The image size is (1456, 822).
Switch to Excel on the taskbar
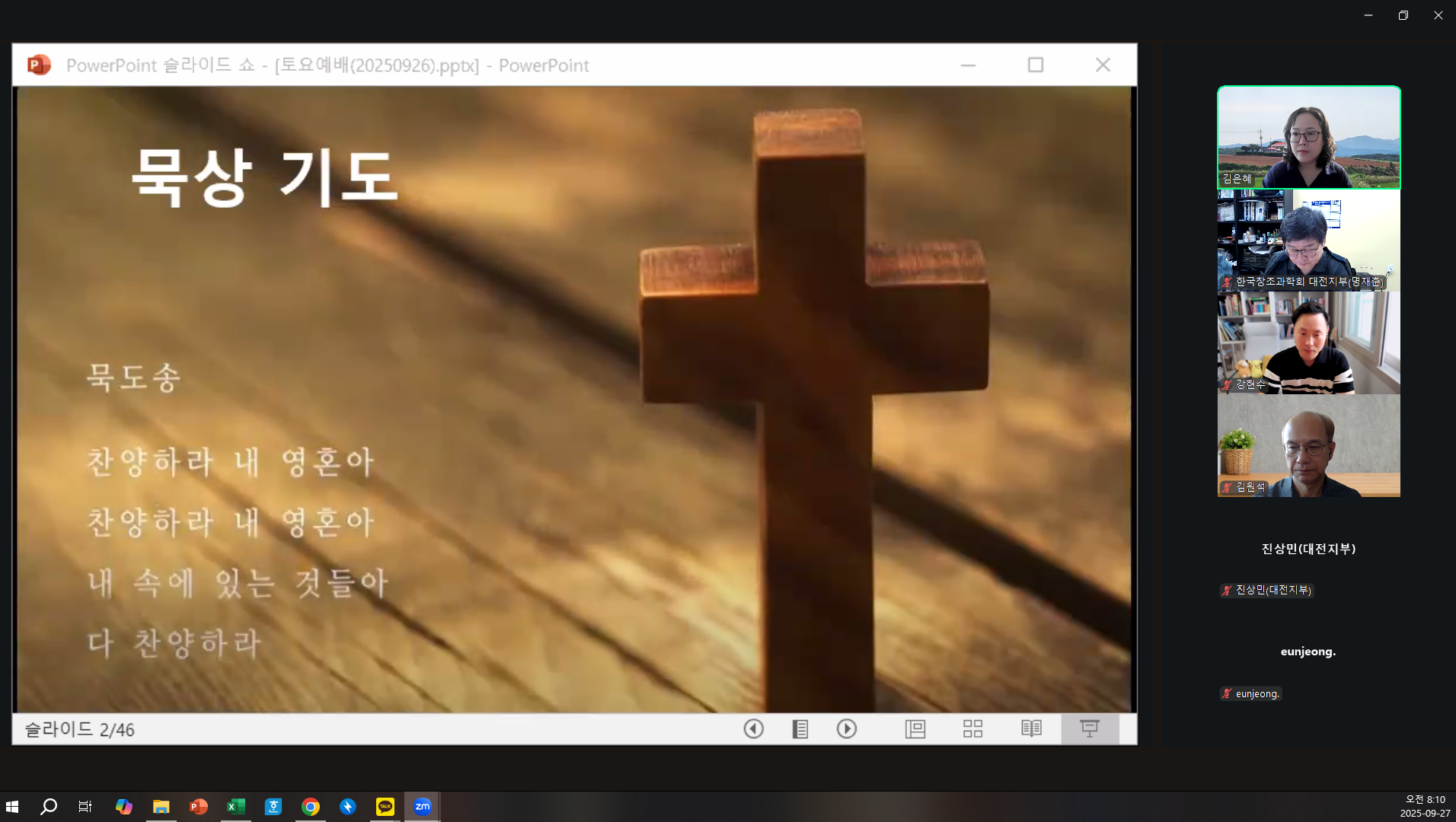(x=235, y=806)
